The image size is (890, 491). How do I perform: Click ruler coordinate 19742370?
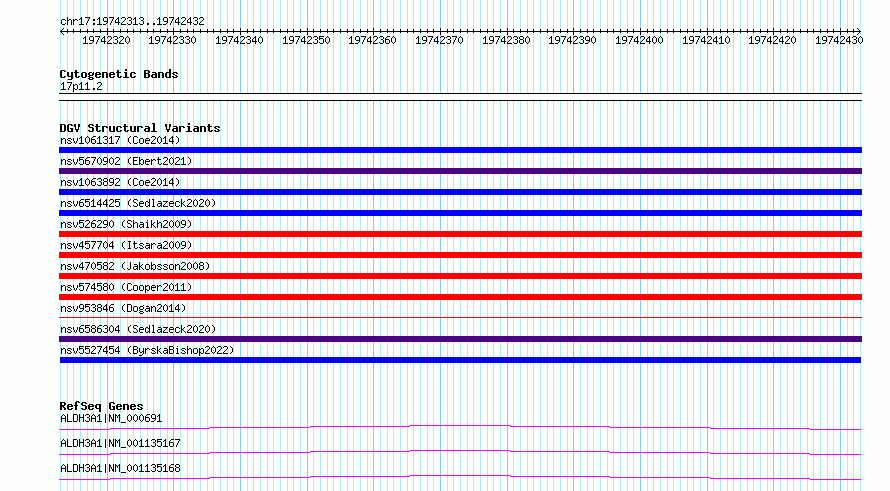(439, 40)
